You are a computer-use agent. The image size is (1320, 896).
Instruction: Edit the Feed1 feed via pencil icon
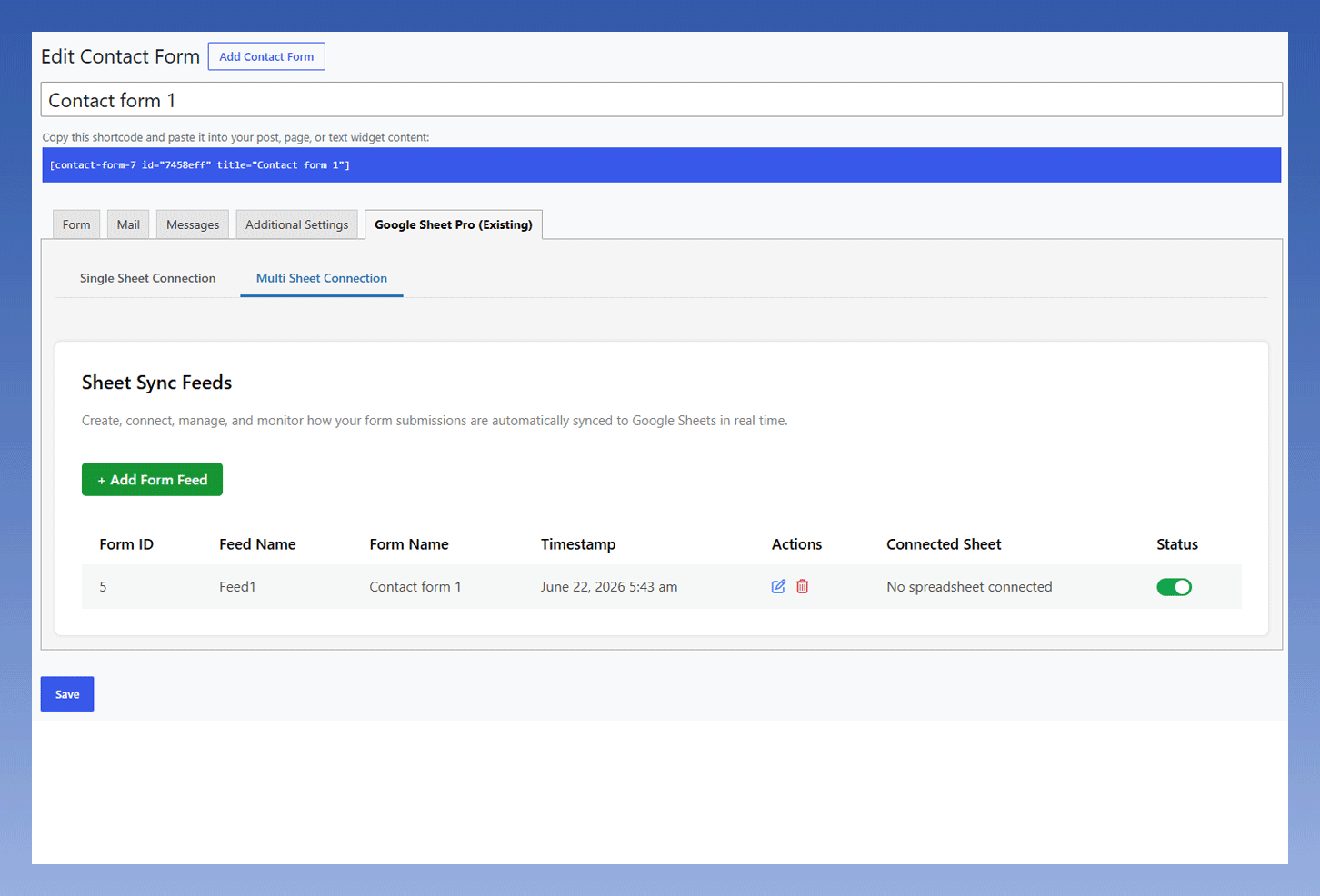coord(778,586)
